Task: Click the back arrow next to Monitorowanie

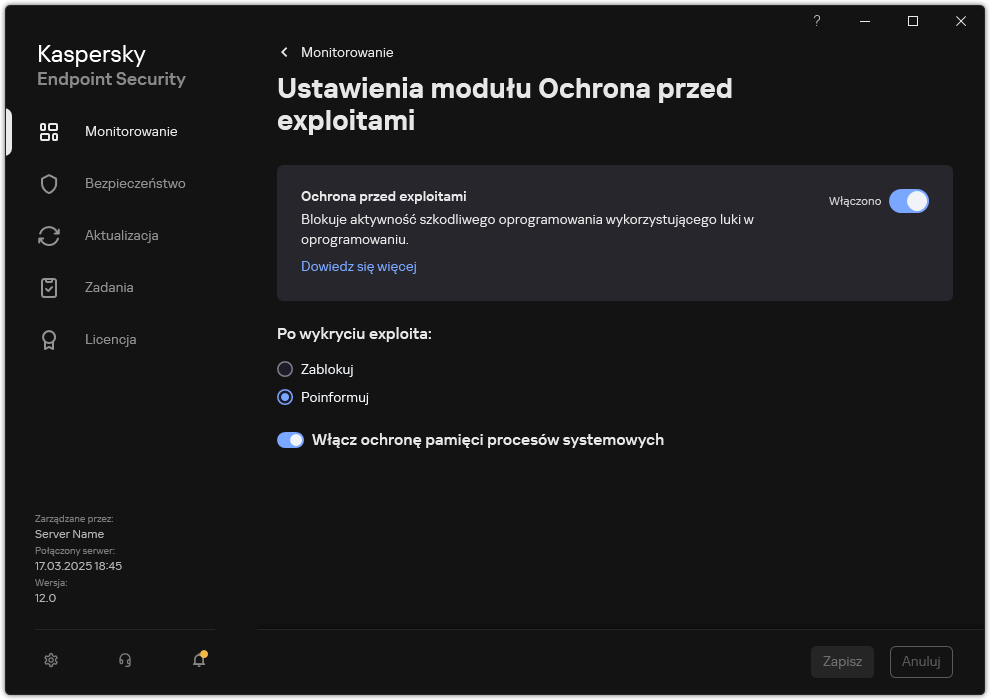Action: [x=284, y=52]
